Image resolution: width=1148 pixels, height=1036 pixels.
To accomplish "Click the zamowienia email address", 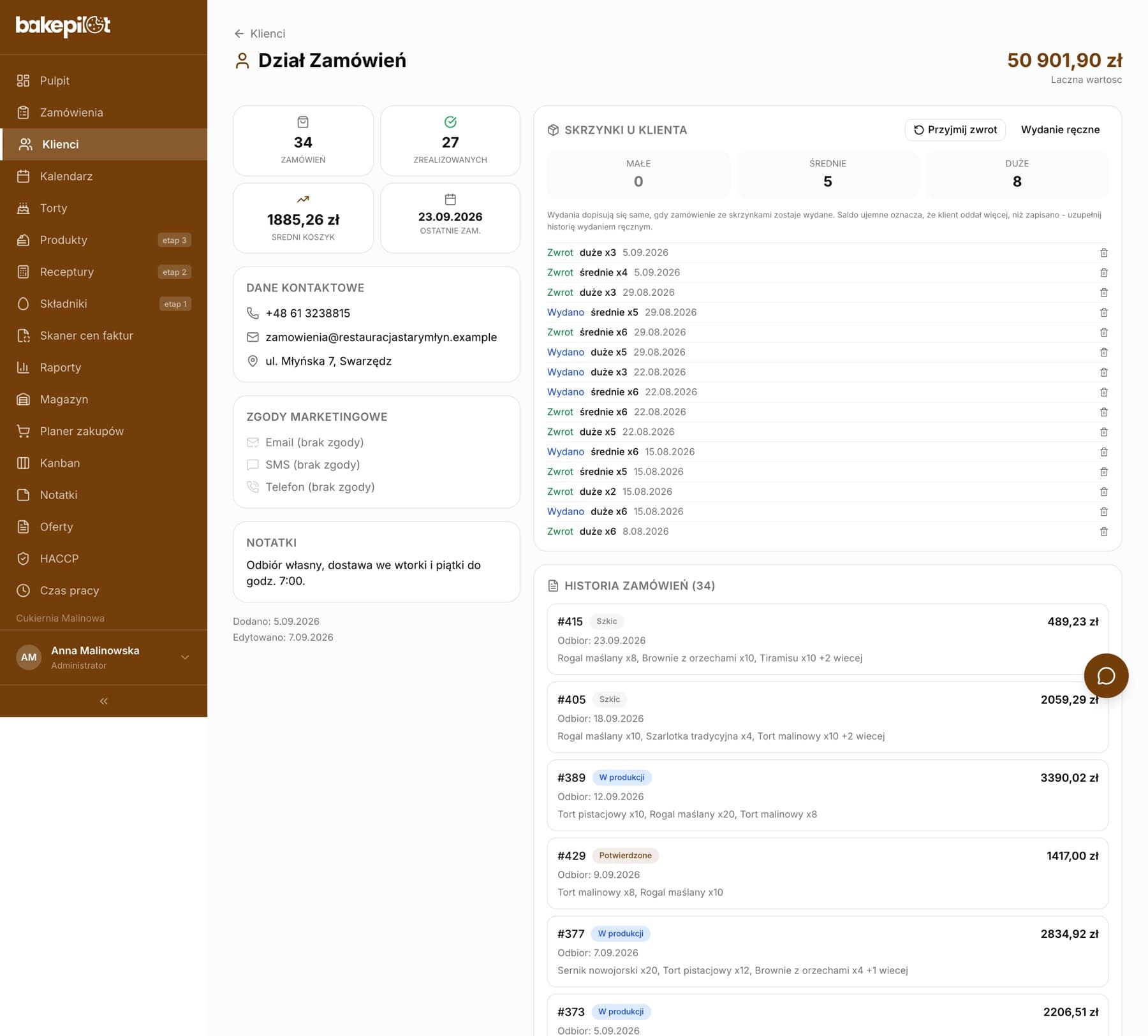I will pos(381,337).
